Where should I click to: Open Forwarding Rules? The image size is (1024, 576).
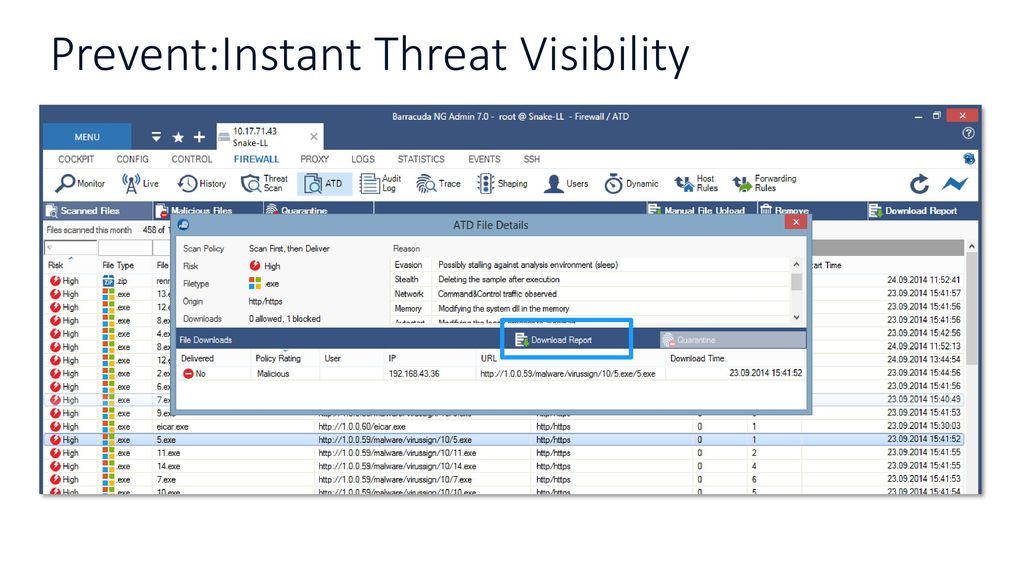click(765, 184)
